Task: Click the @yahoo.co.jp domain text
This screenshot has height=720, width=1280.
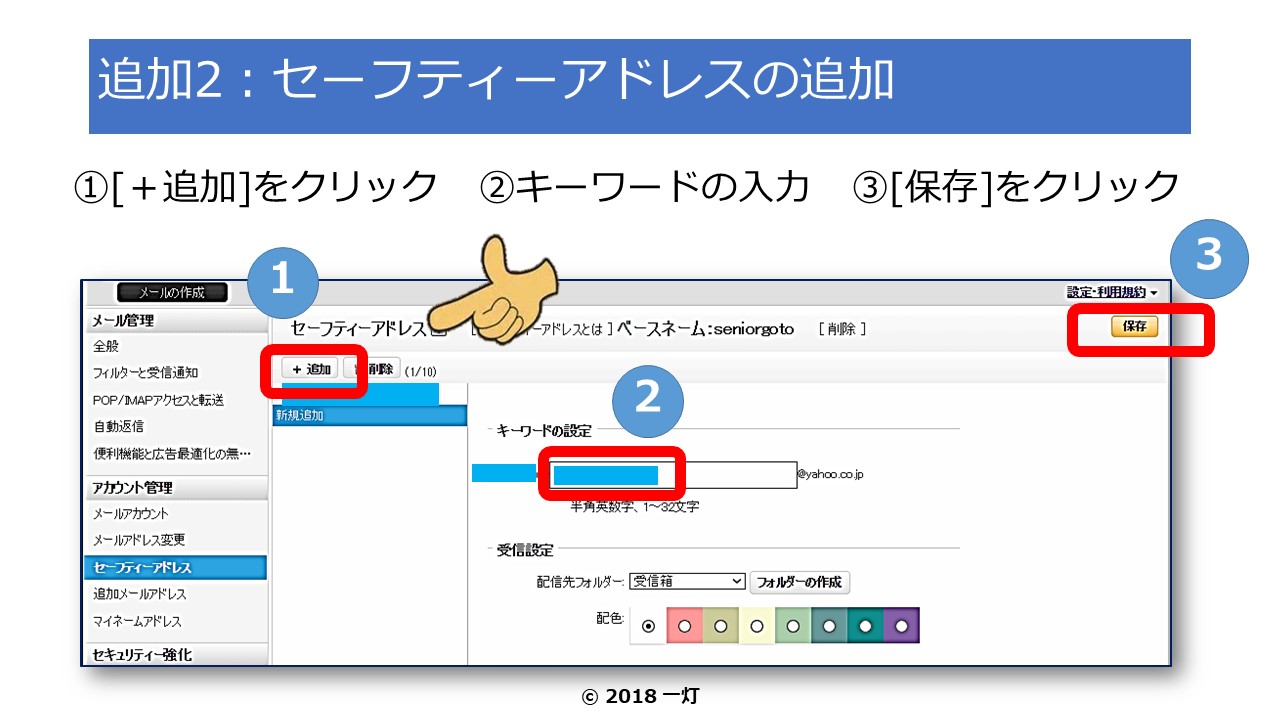Action: tap(830, 474)
